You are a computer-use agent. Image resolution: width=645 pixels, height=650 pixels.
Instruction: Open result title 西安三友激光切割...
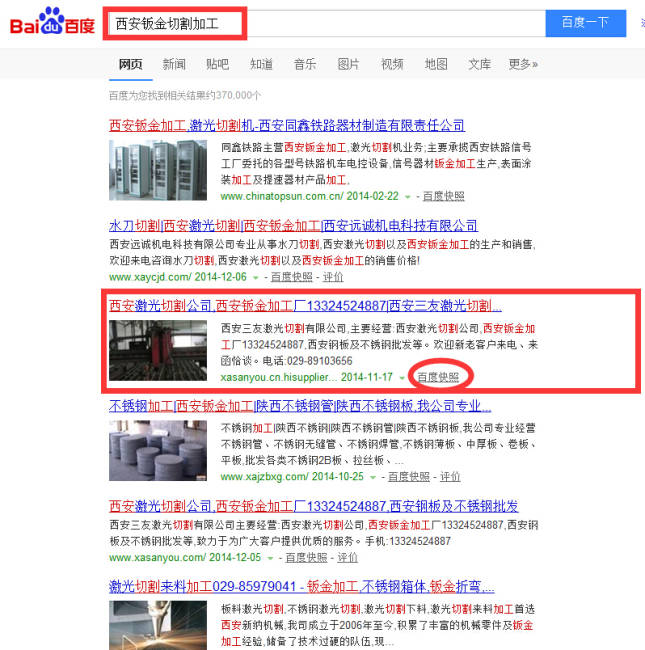306,306
